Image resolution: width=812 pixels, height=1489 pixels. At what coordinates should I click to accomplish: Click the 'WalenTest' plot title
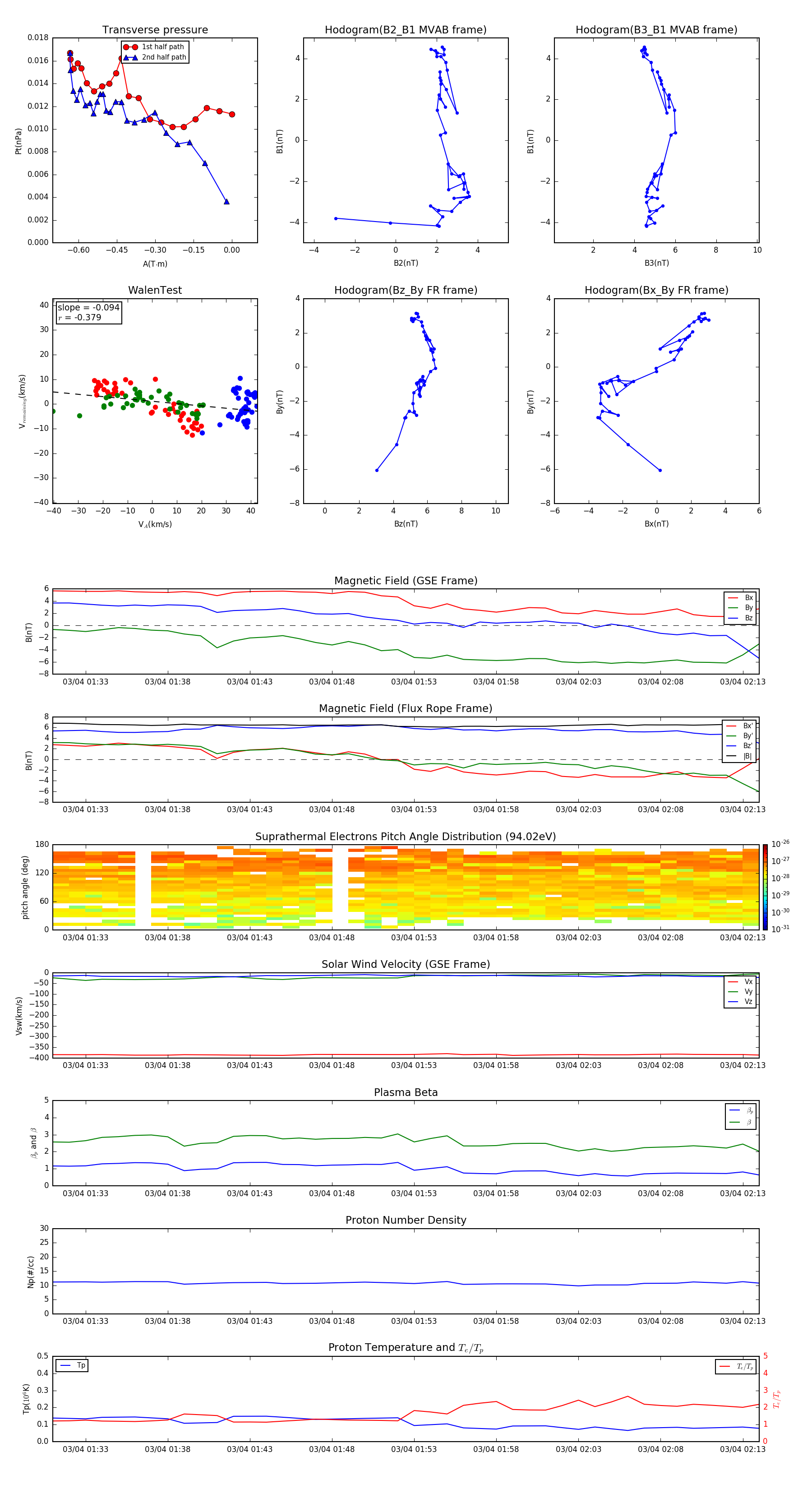click(155, 290)
